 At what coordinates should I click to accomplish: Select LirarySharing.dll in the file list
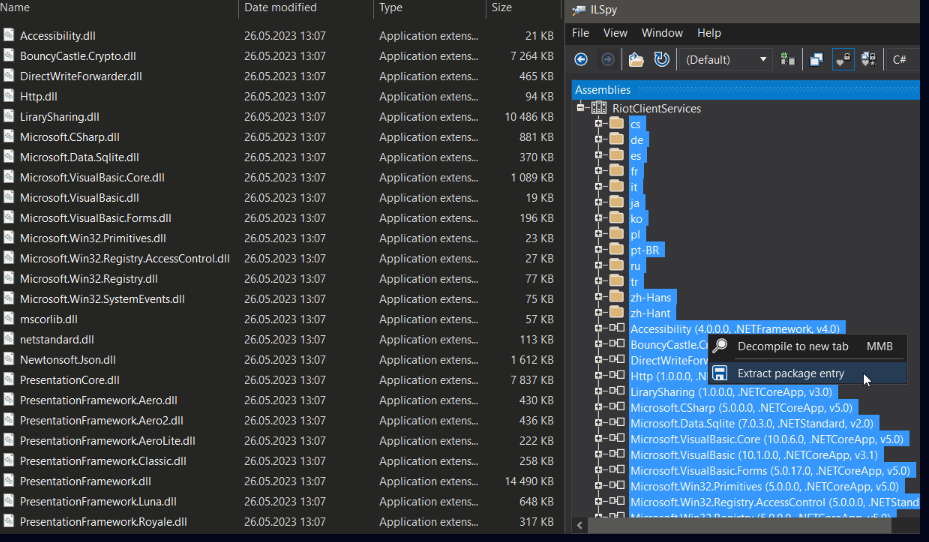[x=59, y=117]
